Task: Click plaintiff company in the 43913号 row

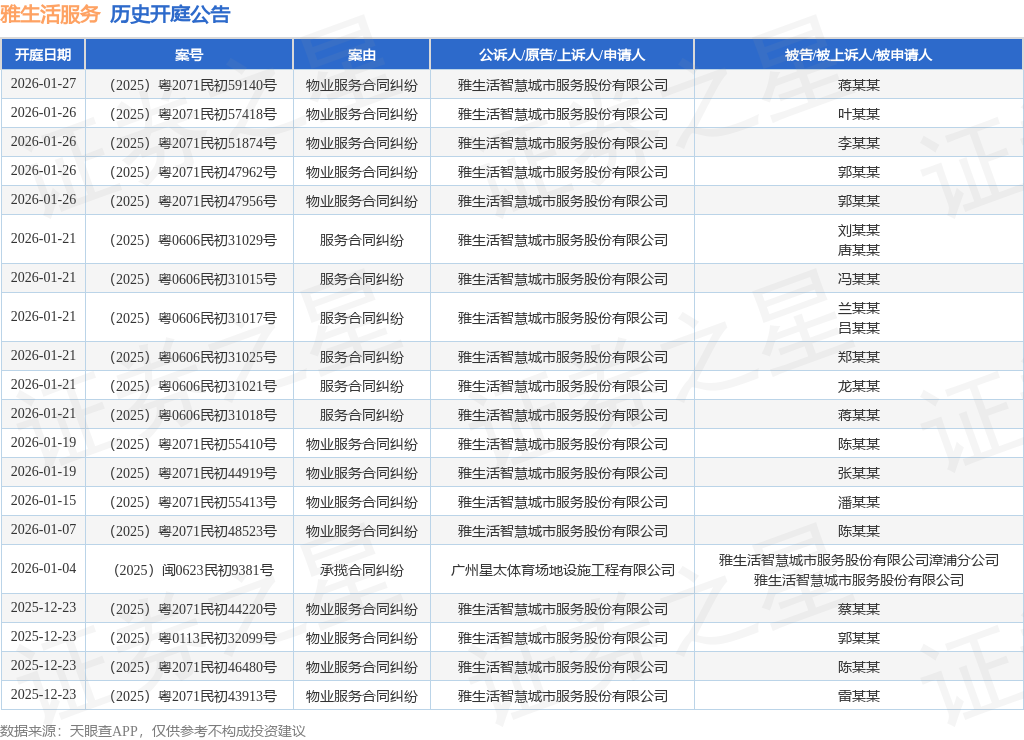Action: click(x=562, y=696)
